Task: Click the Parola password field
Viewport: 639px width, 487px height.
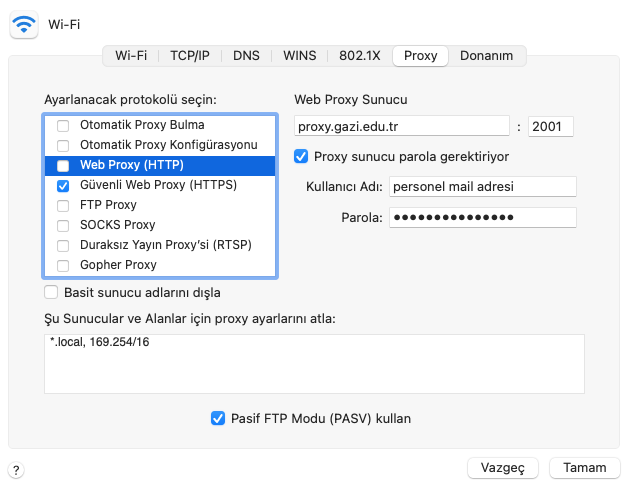Action: [483, 217]
